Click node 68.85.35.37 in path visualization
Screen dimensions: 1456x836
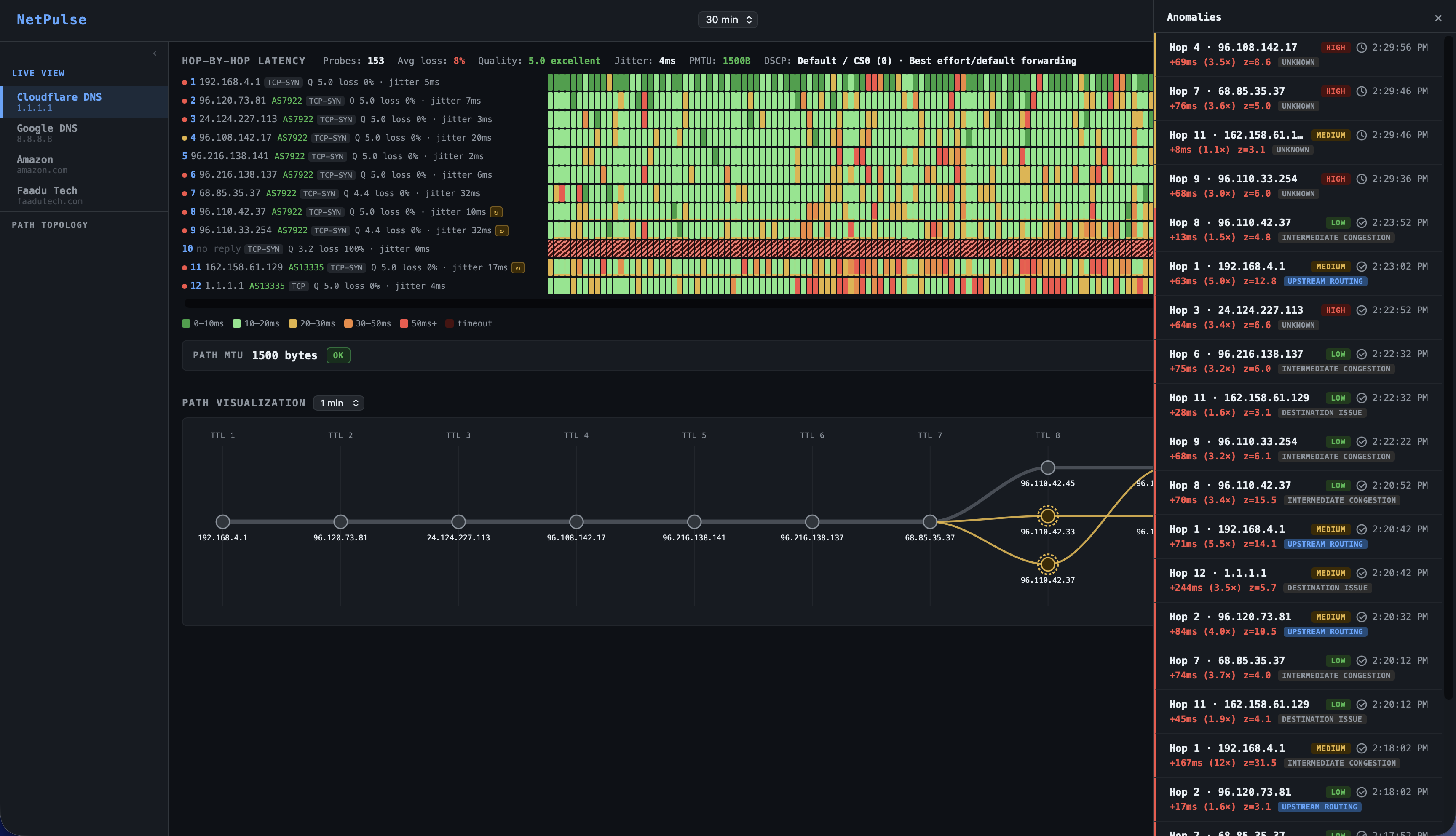[x=930, y=522]
